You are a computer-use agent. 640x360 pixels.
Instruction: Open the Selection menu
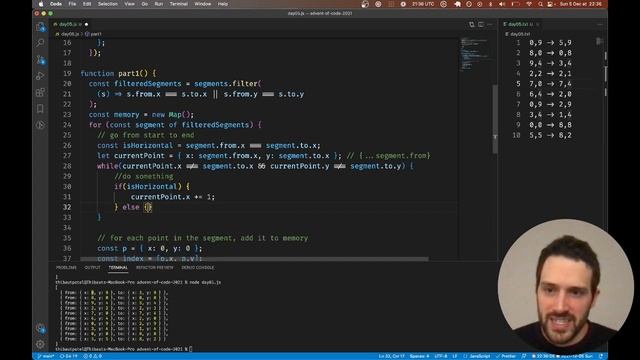108,4
